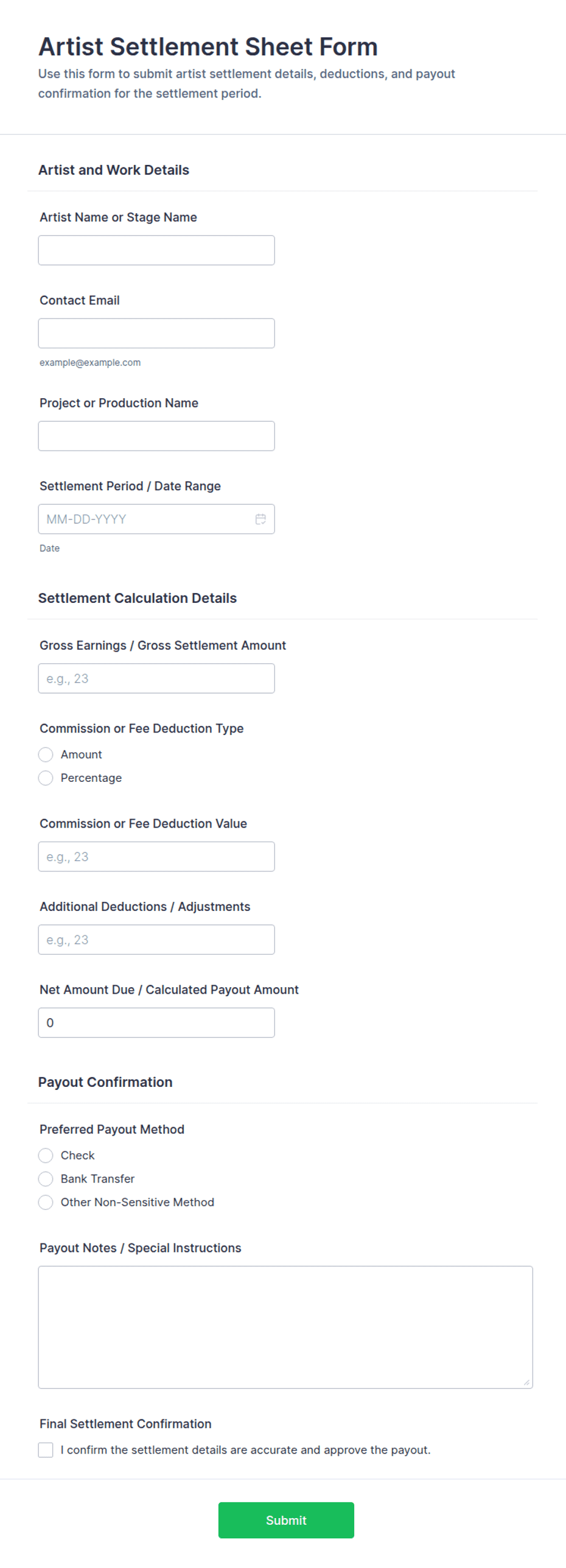Click the Commission or Fee Deduction Value field
This screenshot has height=1568, width=566.
[x=156, y=856]
